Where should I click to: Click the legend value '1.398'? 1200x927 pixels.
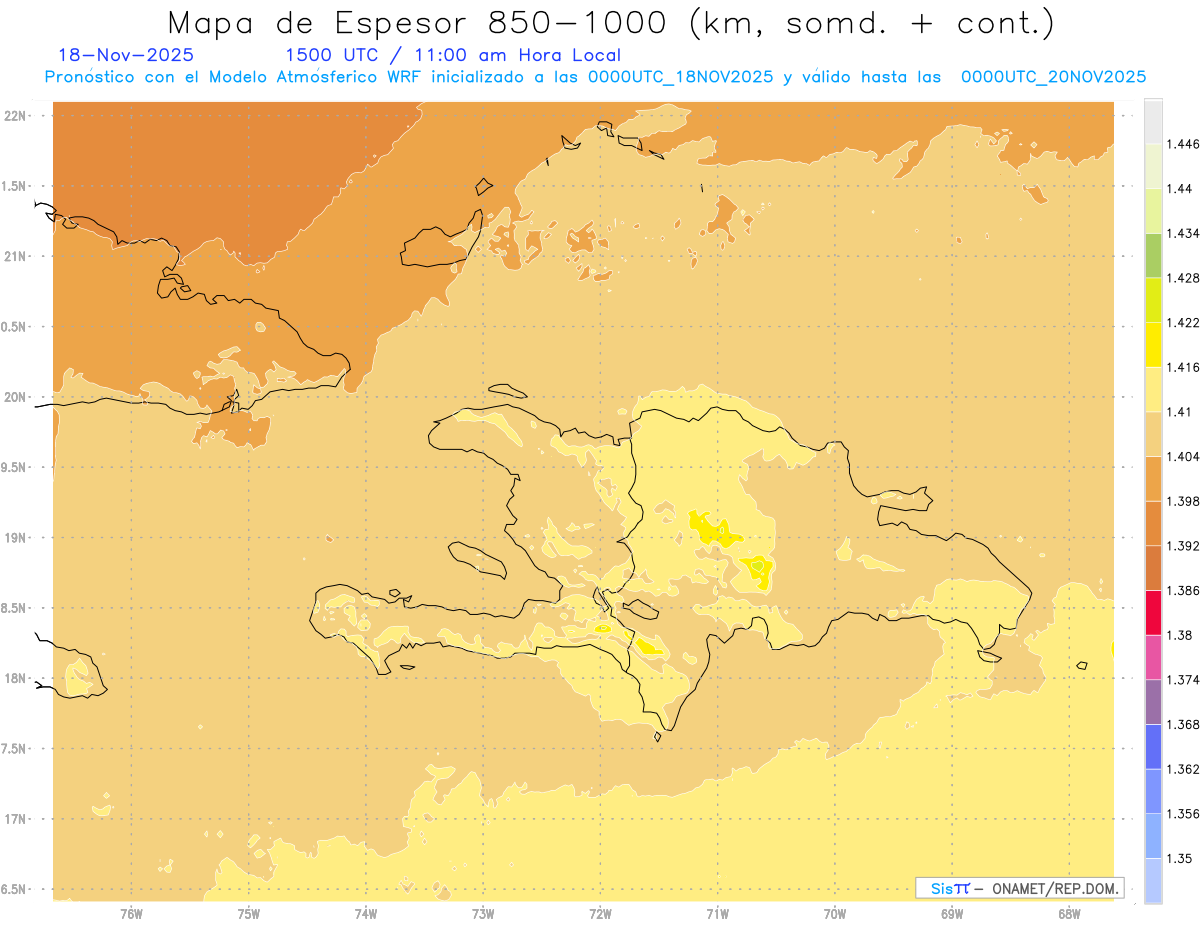click(1183, 501)
